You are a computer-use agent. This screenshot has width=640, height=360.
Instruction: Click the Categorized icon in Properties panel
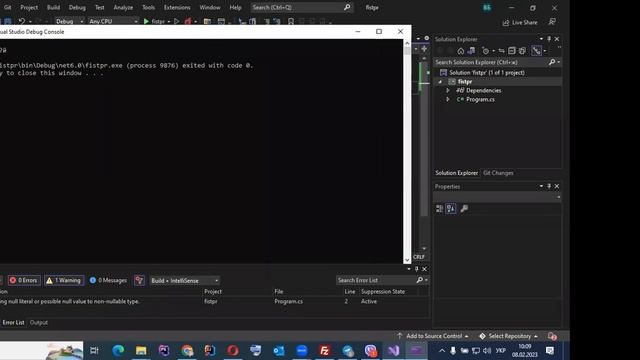click(x=439, y=209)
